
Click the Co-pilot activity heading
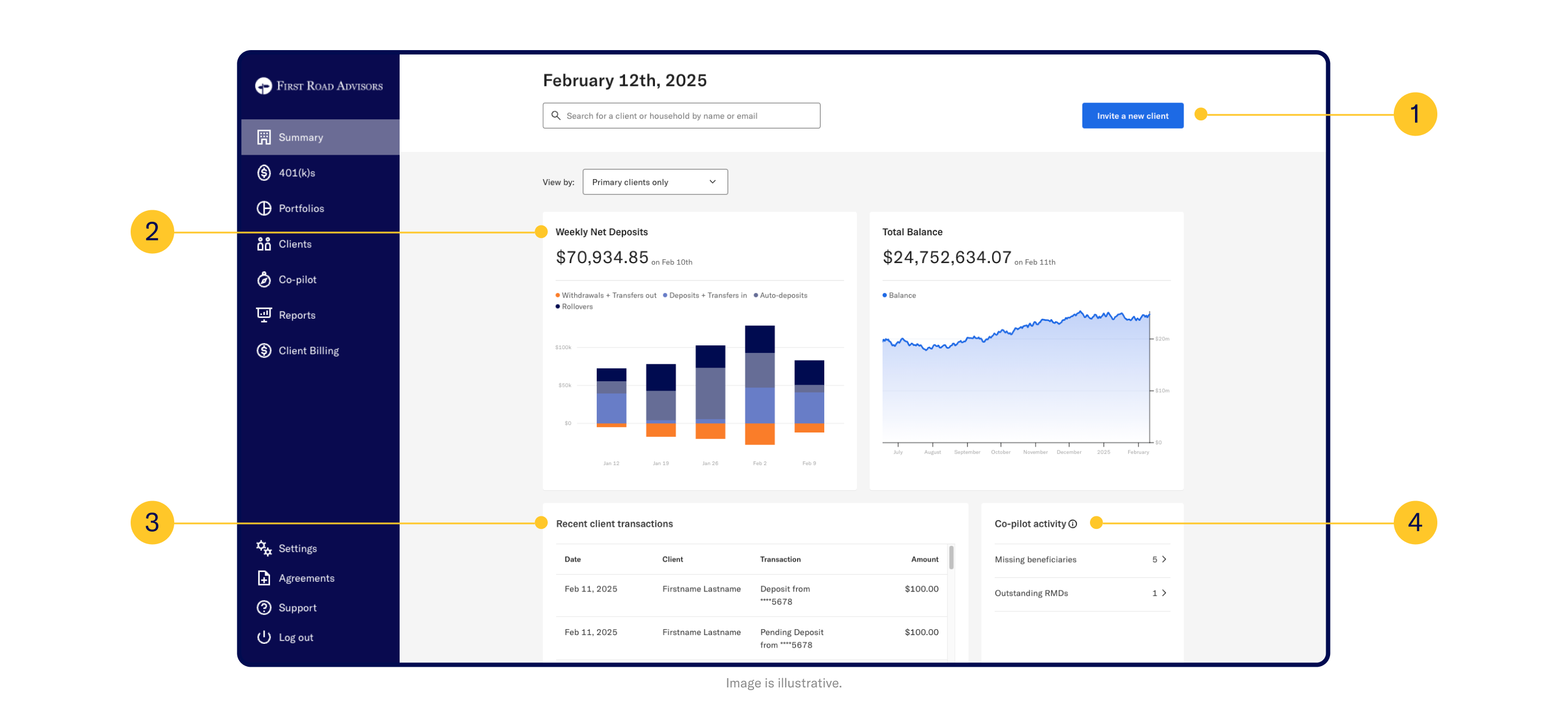(1030, 523)
